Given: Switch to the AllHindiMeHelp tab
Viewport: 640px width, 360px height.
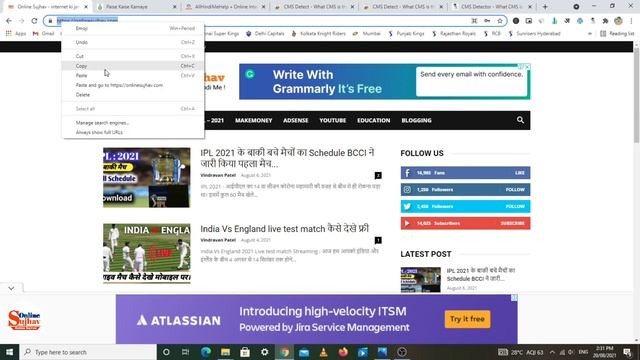Looking at the screenshot, I should [x=224, y=7].
